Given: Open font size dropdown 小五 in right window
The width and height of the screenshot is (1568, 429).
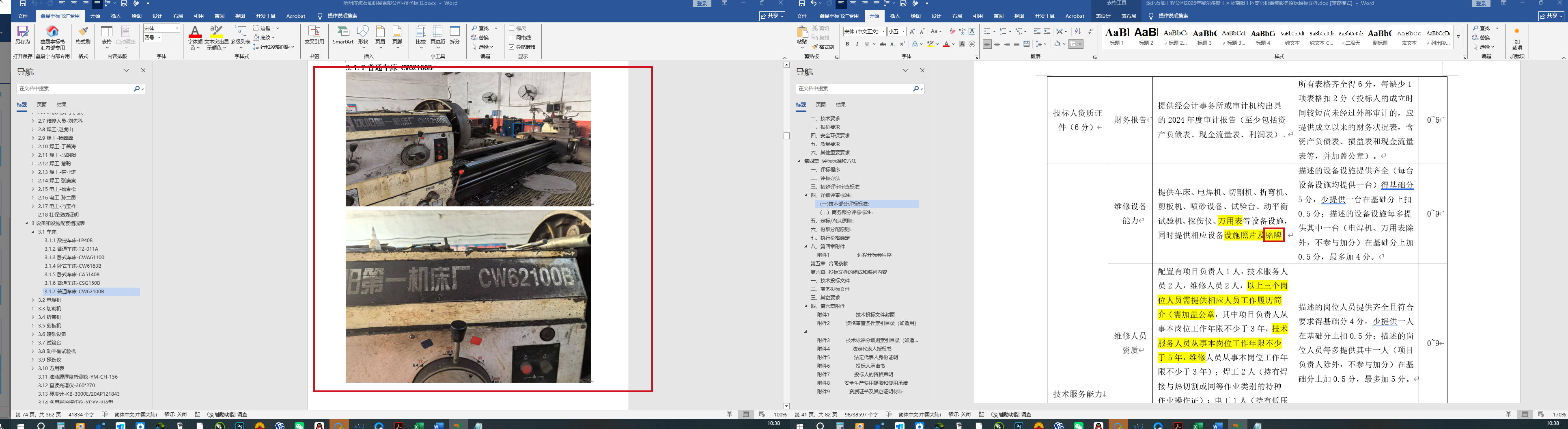Looking at the screenshot, I should click(x=903, y=31).
